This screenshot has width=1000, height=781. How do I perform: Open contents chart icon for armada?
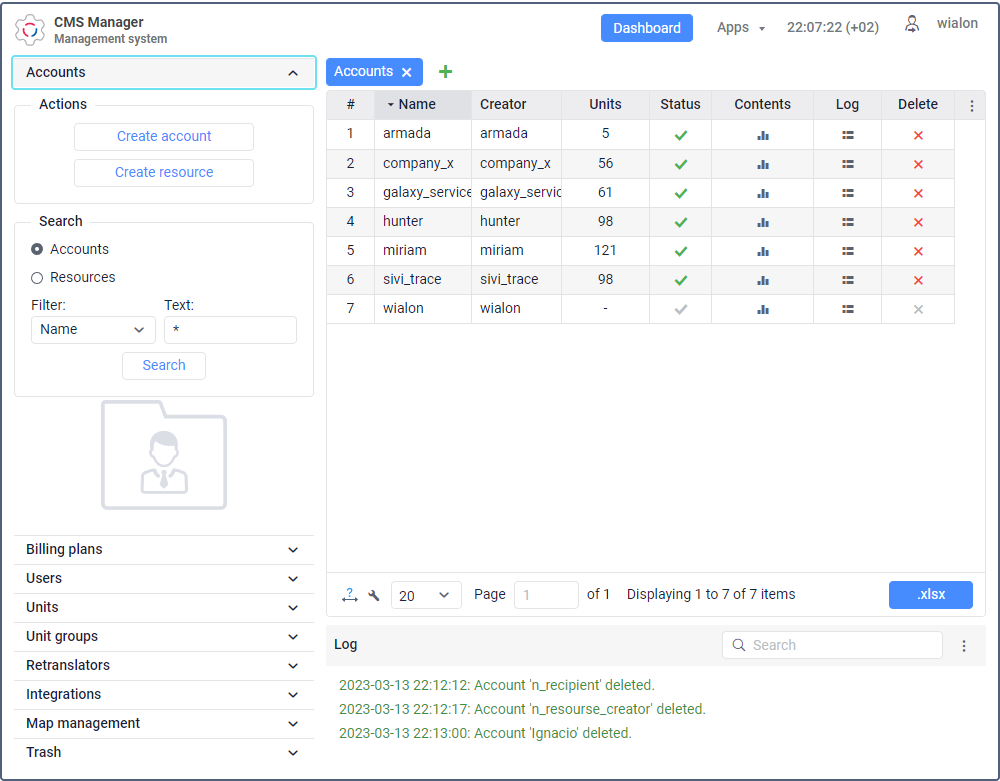(763, 135)
